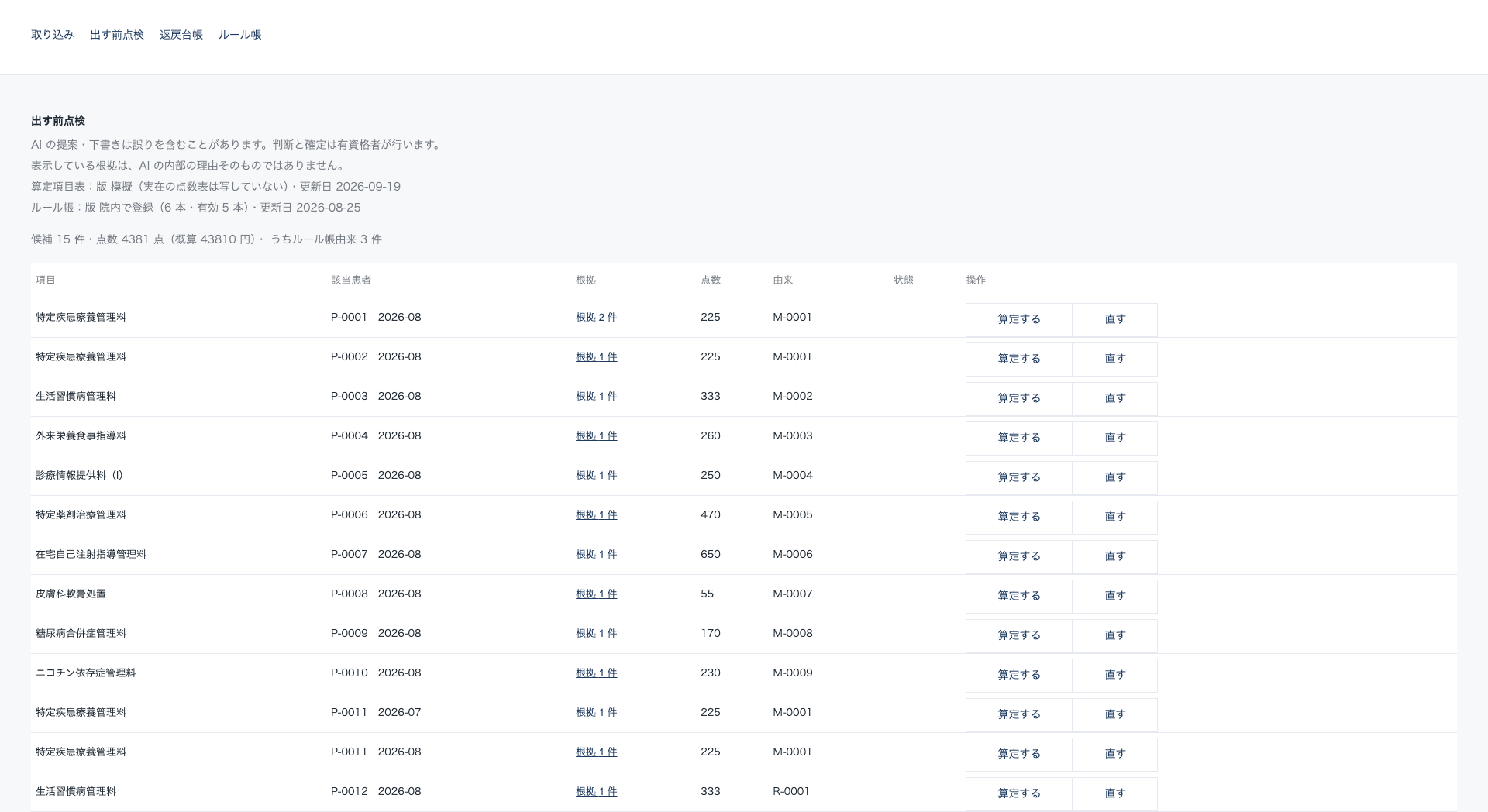Image resolution: width=1488 pixels, height=812 pixels.
Task: Click 直す for 在宅自己注射指導管理料 row
Action: coord(1115,556)
